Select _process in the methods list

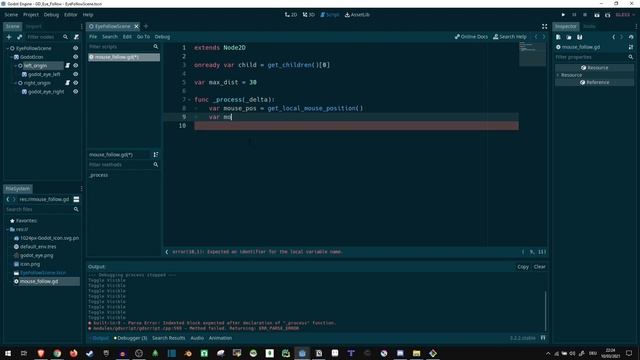click(x=98, y=175)
